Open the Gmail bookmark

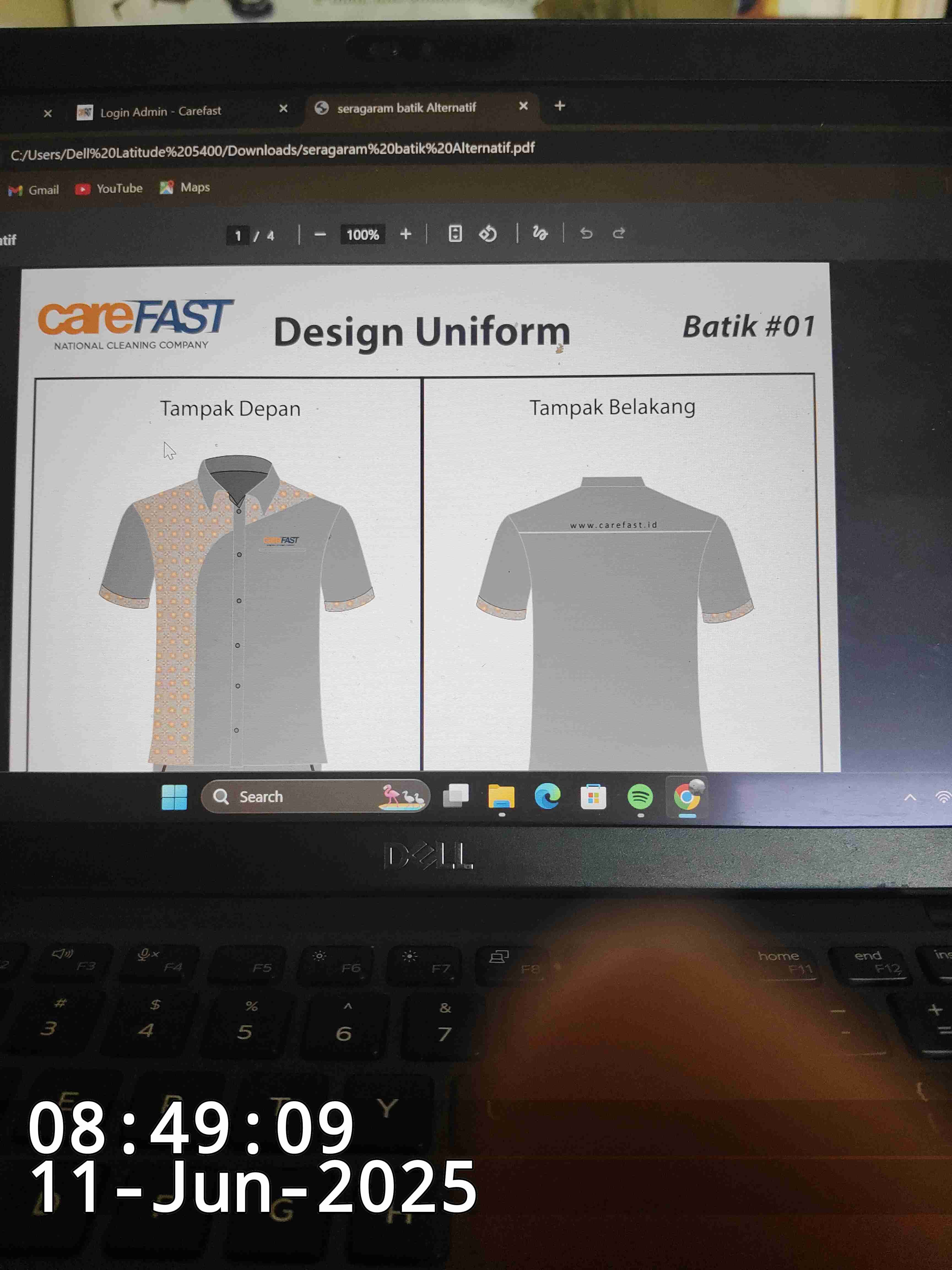[x=34, y=190]
